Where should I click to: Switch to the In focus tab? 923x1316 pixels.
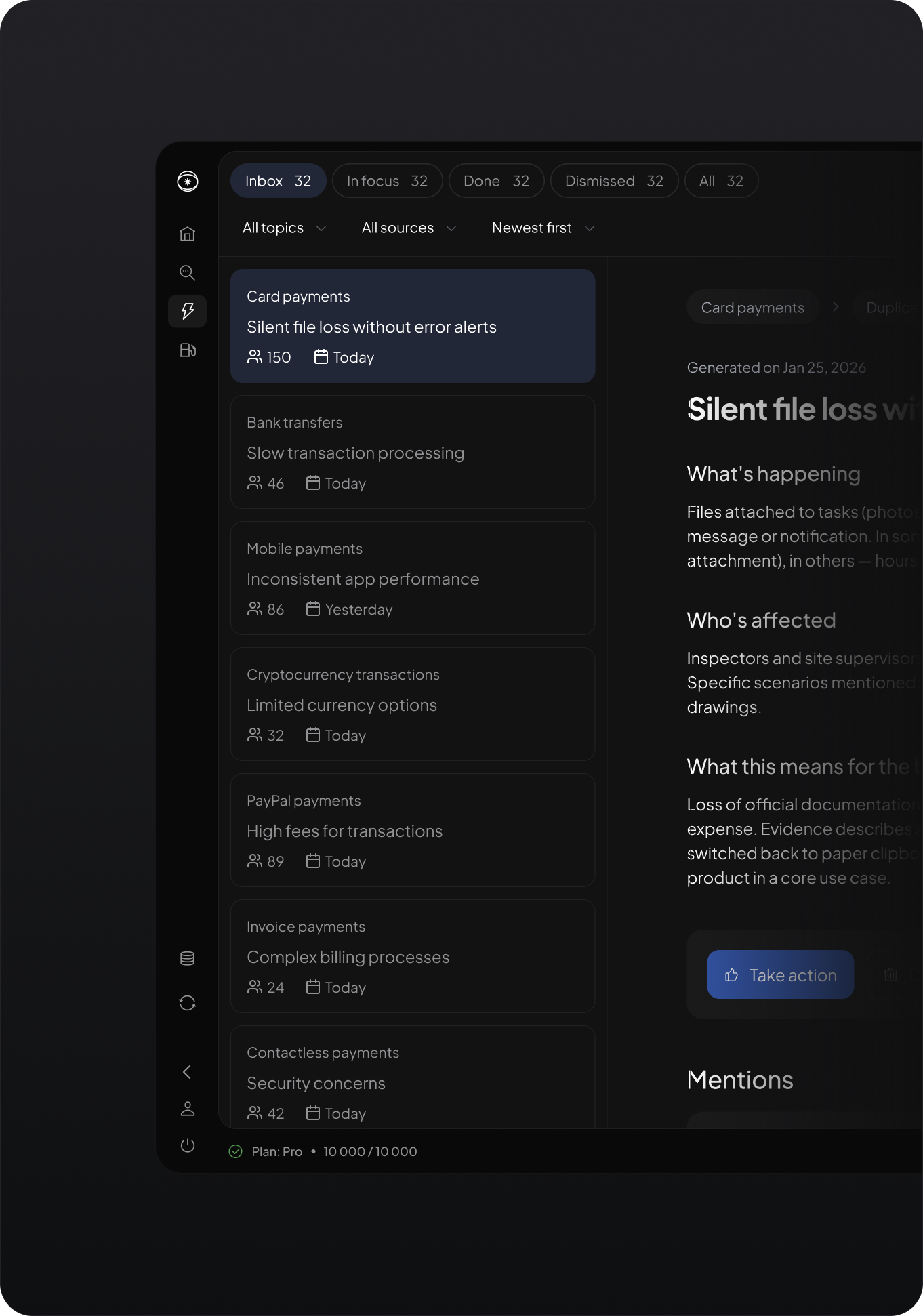tap(387, 181)
